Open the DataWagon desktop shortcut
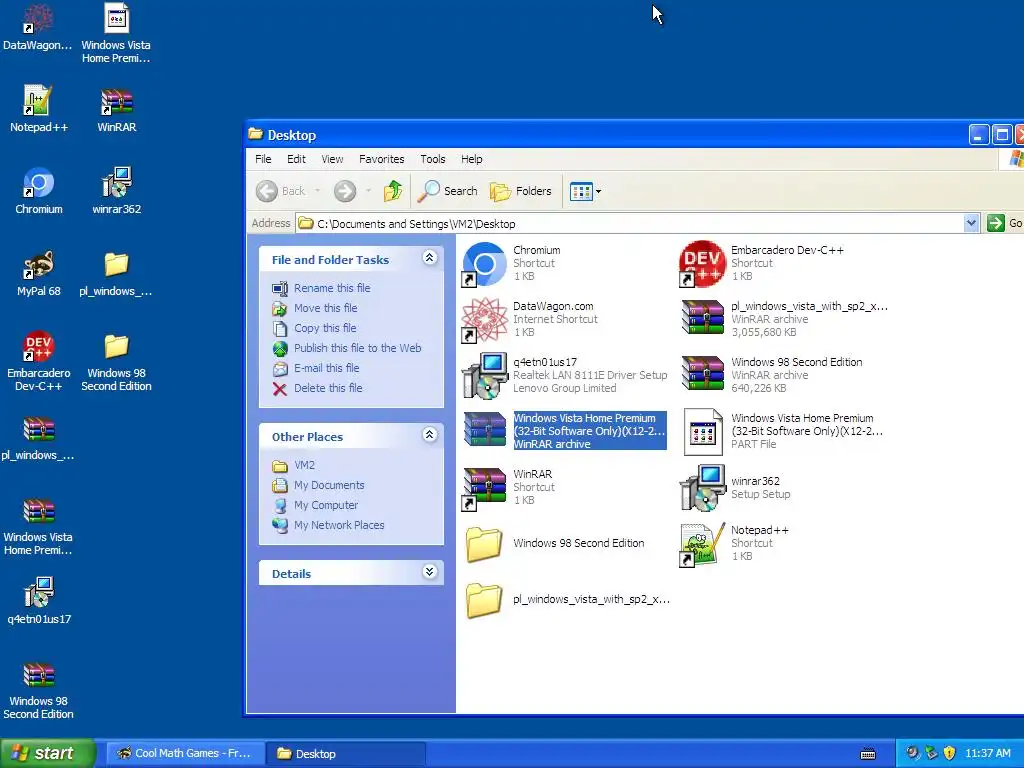This screenshot has height=768, width=1024. 38,27
